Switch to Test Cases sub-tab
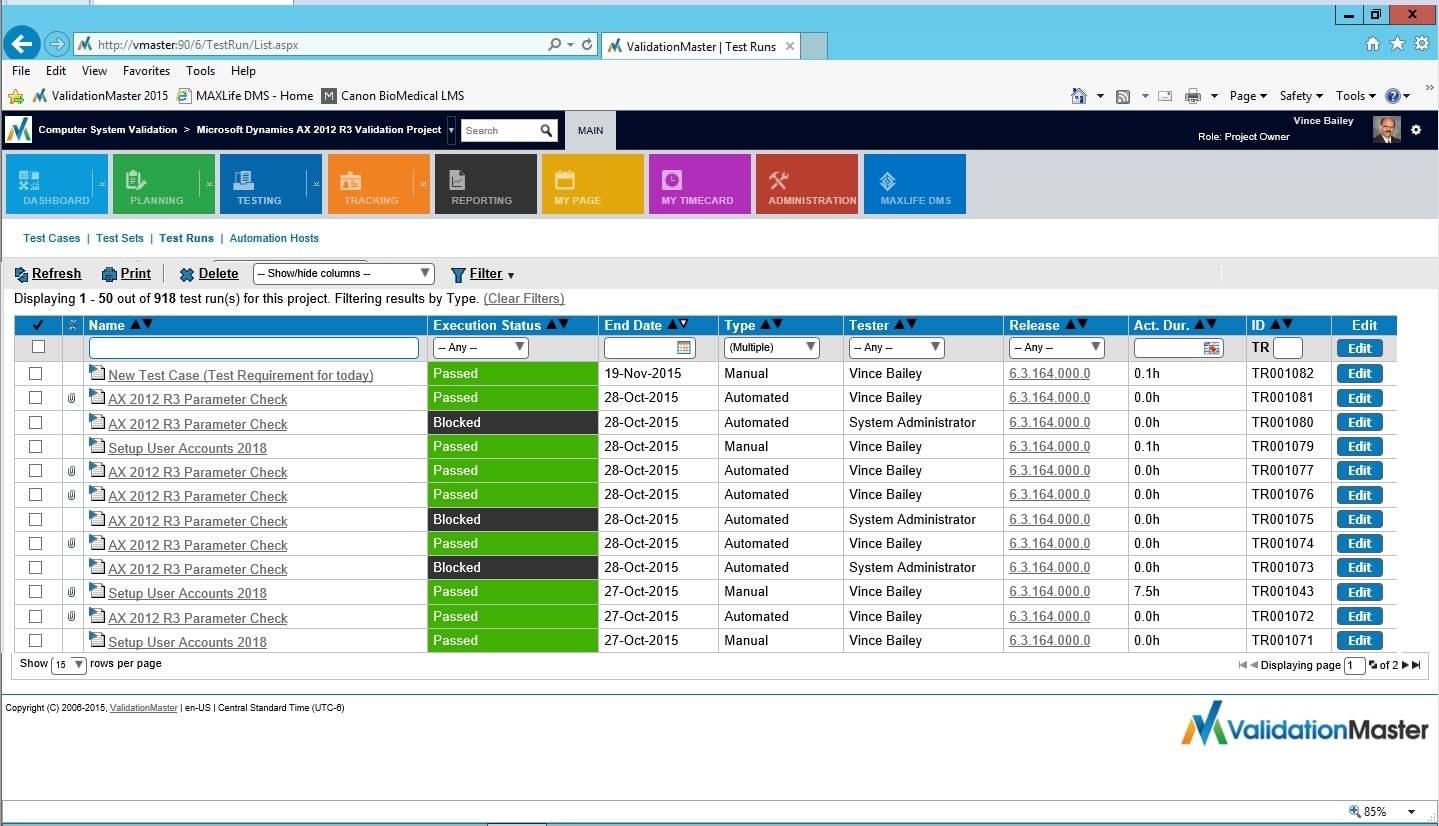1439x826 pixels. point(52,238)
